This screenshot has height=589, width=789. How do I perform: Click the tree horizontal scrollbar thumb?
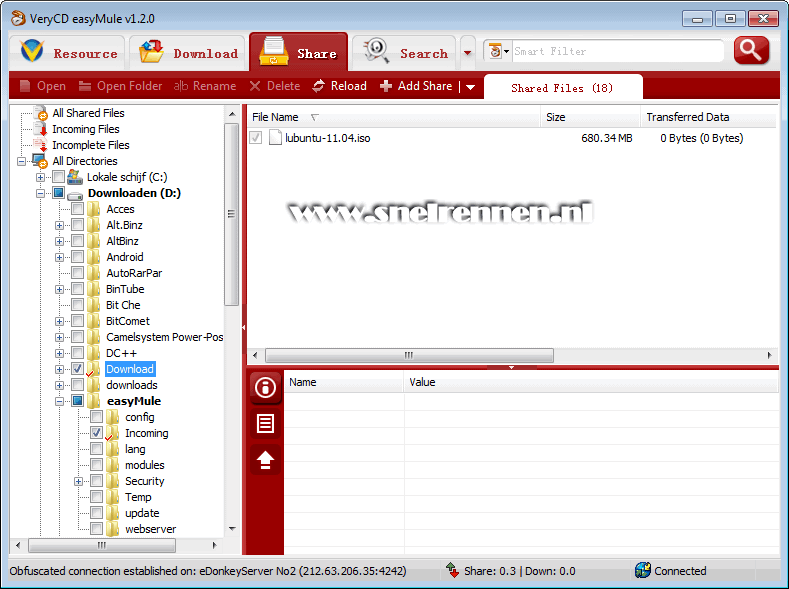(102, 545)
